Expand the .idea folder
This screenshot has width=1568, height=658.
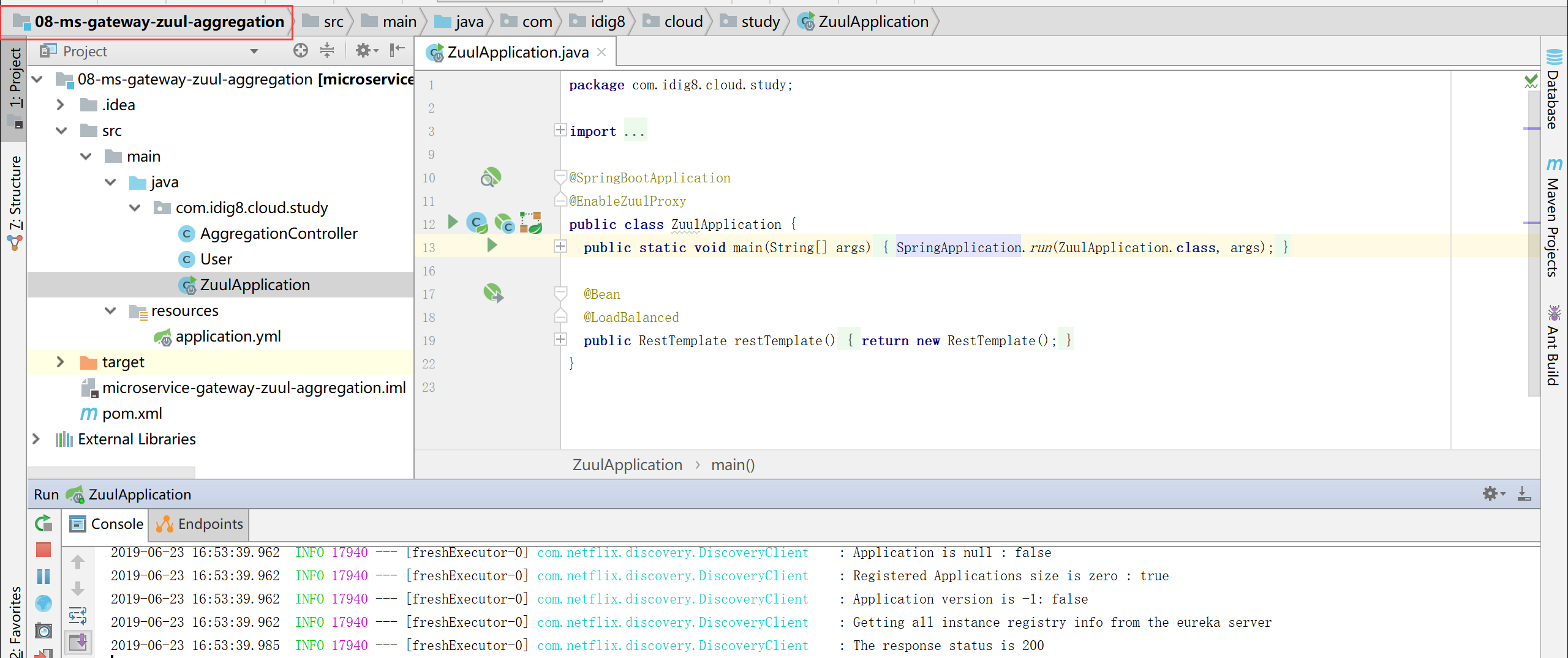point(60,105)
